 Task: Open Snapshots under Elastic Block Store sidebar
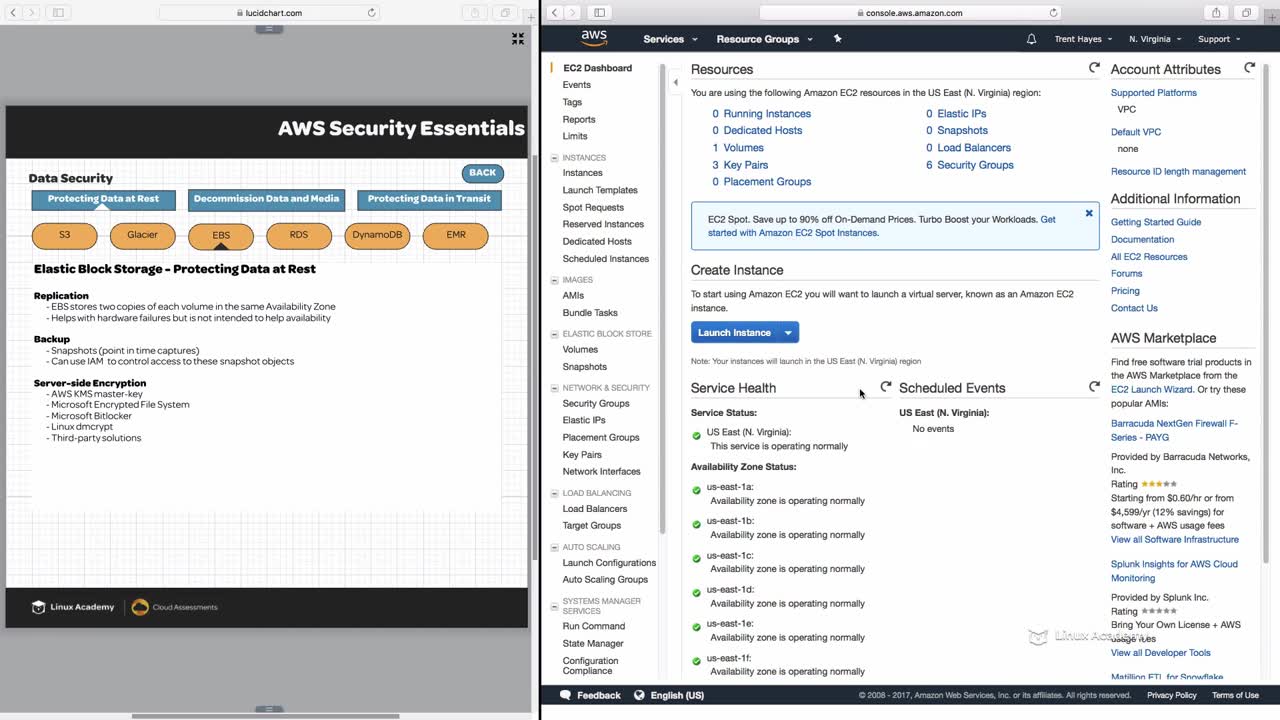pyautogui.click(x=585, y=366)
